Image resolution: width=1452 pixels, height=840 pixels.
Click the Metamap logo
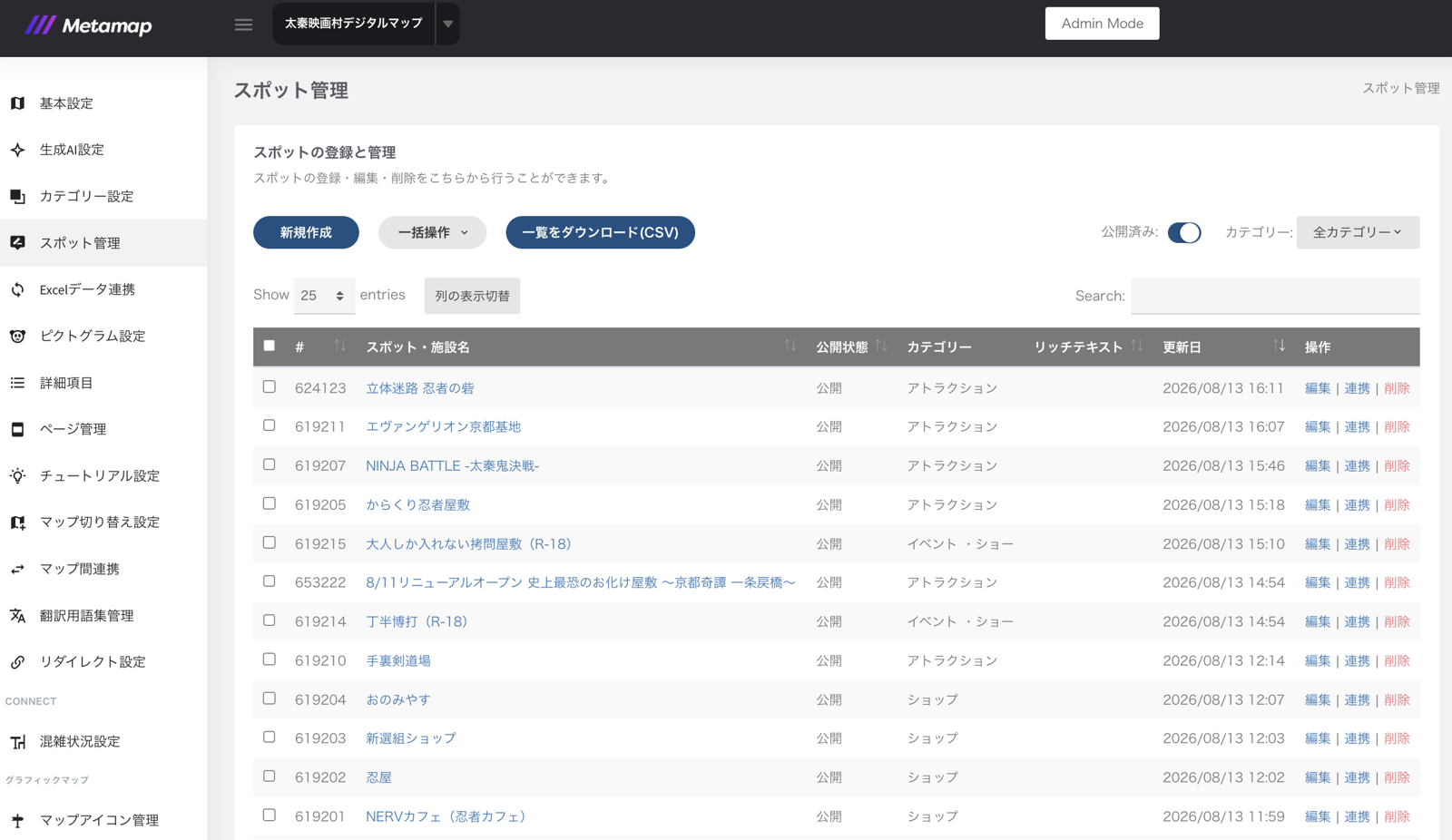(x=88, y=25)
